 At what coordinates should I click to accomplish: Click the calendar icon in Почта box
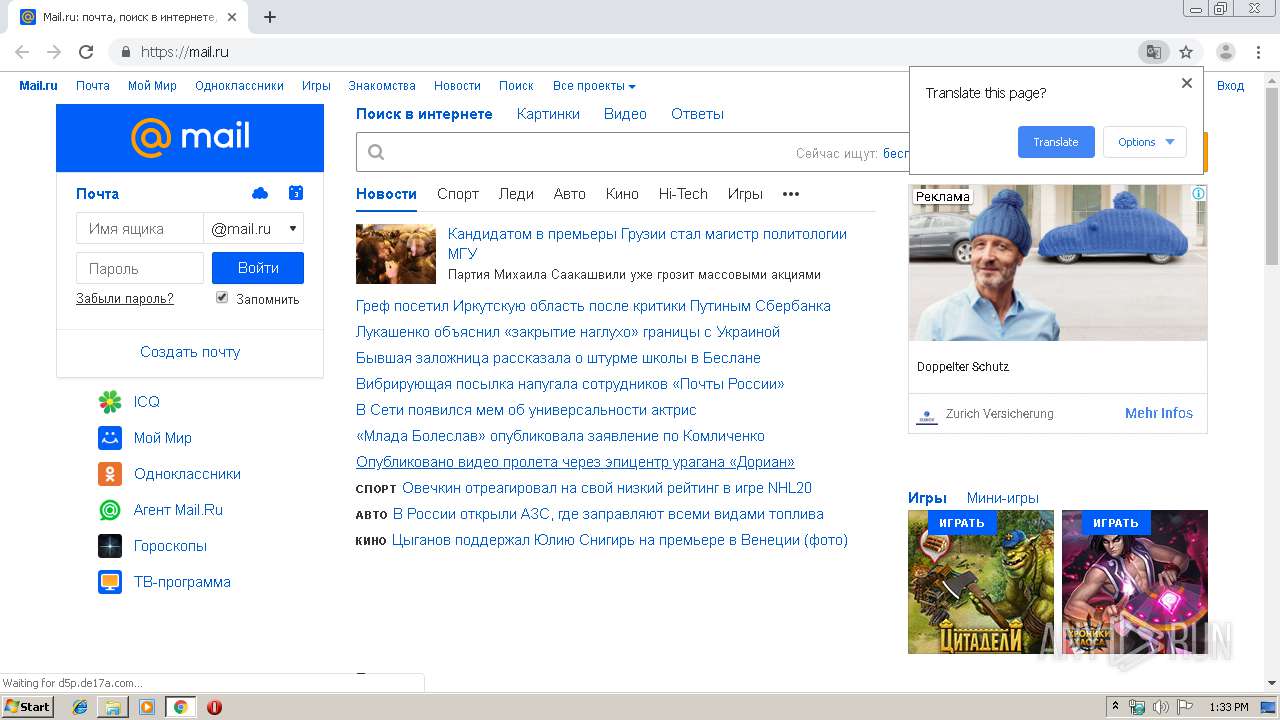(x=295, y=193)
